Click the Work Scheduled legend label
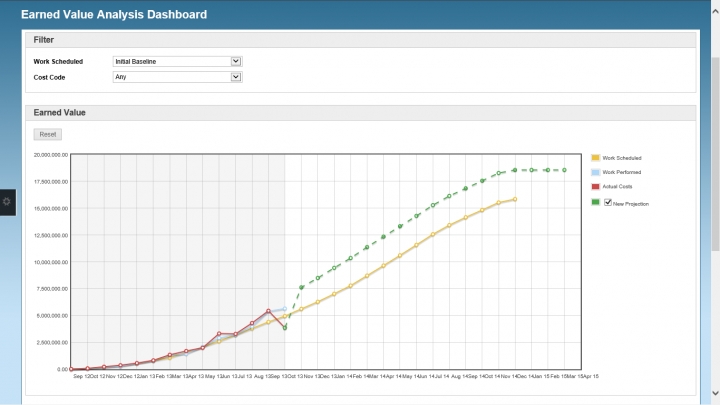The width and height of the screenshot is (720, 405). point(622,158)
